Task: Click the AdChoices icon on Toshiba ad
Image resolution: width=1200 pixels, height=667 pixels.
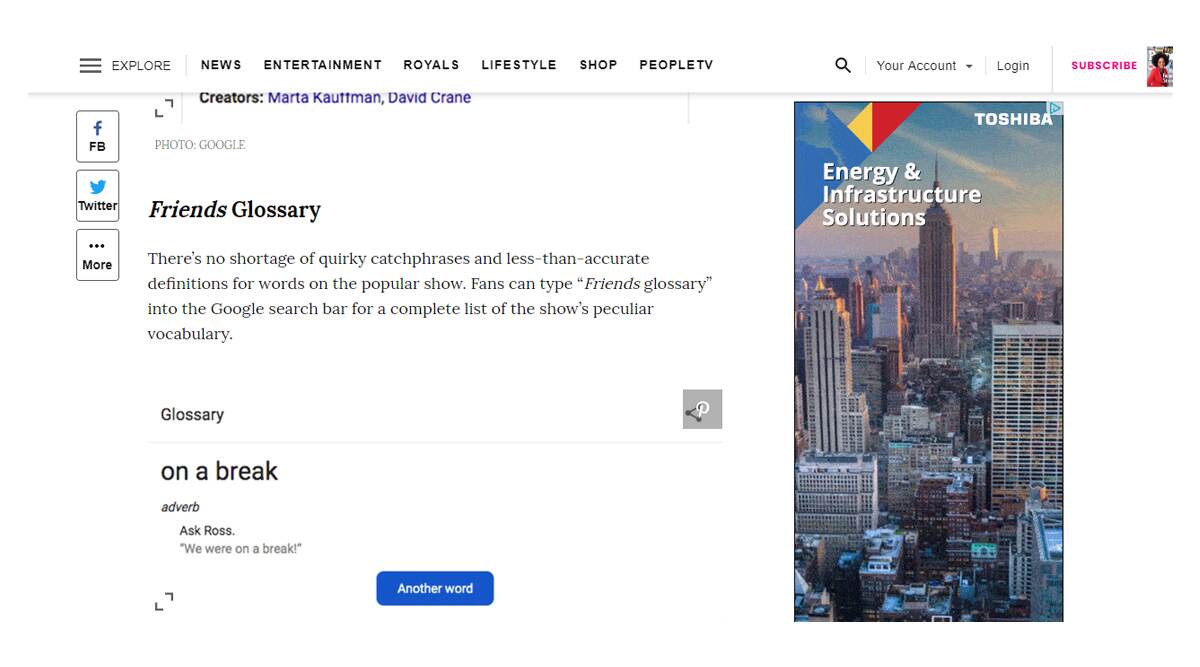Action: [x=1055, y=108]
